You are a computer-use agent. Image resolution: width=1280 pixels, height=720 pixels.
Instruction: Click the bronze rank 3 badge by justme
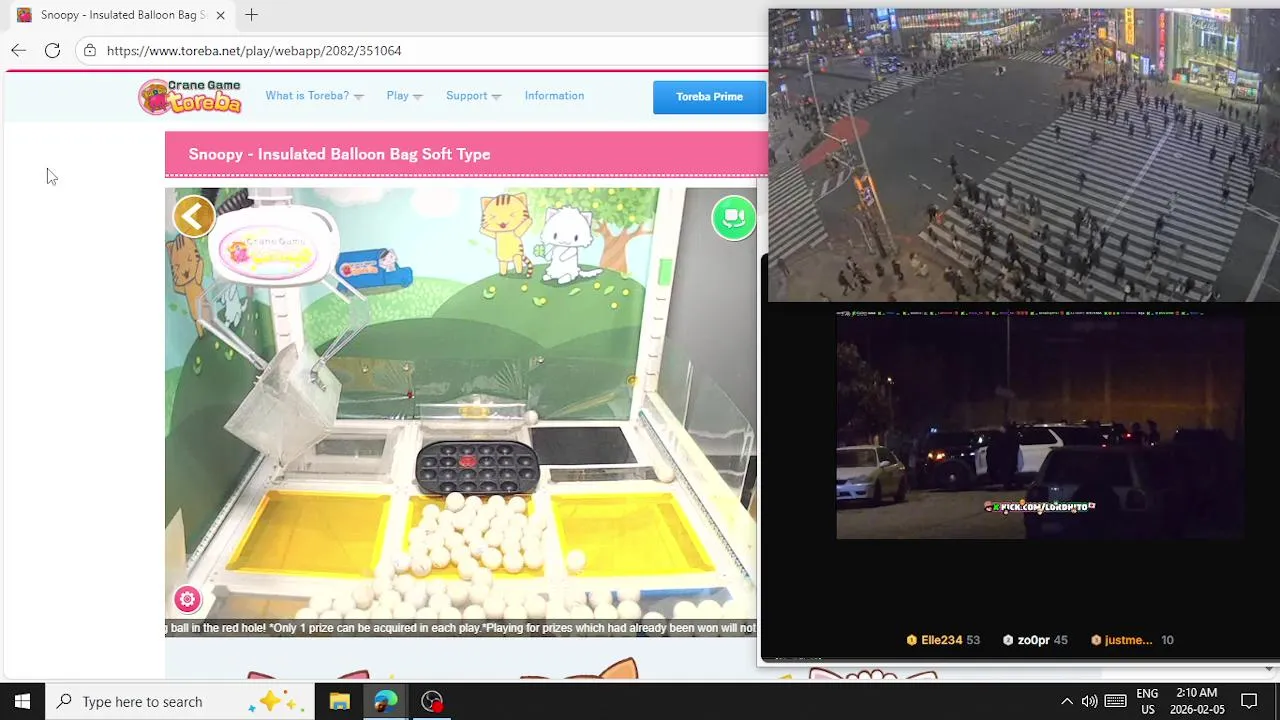(1096, 640)
